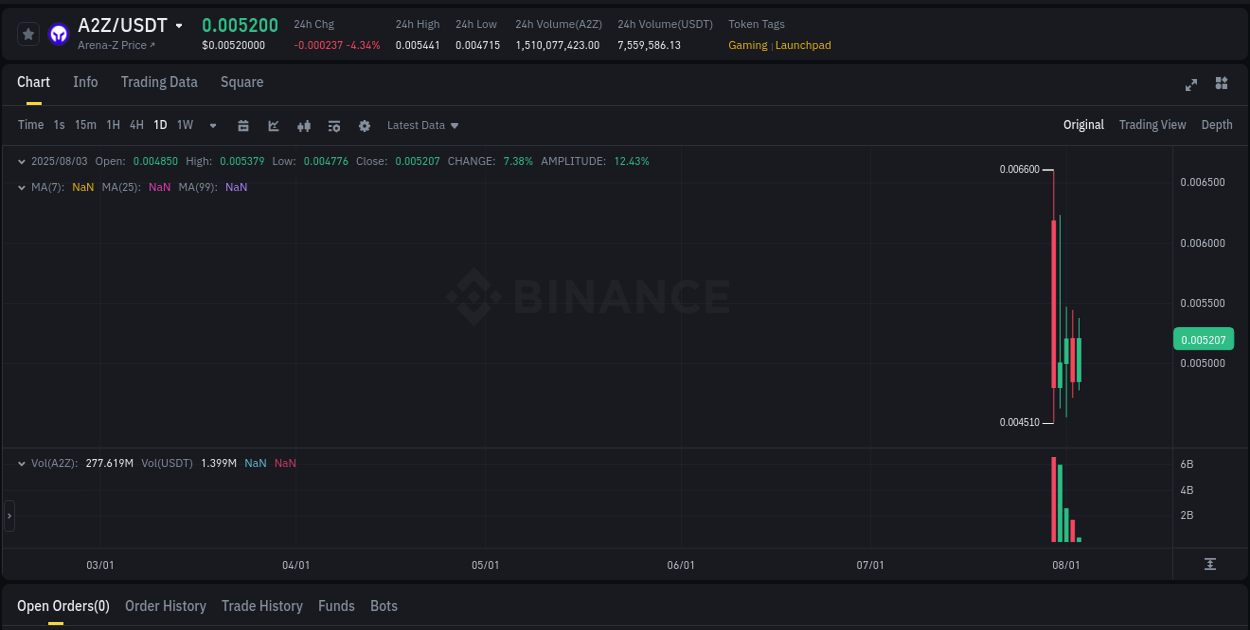Switch to the Trading Data tab
Screen dimensions: 1250x630
click(159, 82)
